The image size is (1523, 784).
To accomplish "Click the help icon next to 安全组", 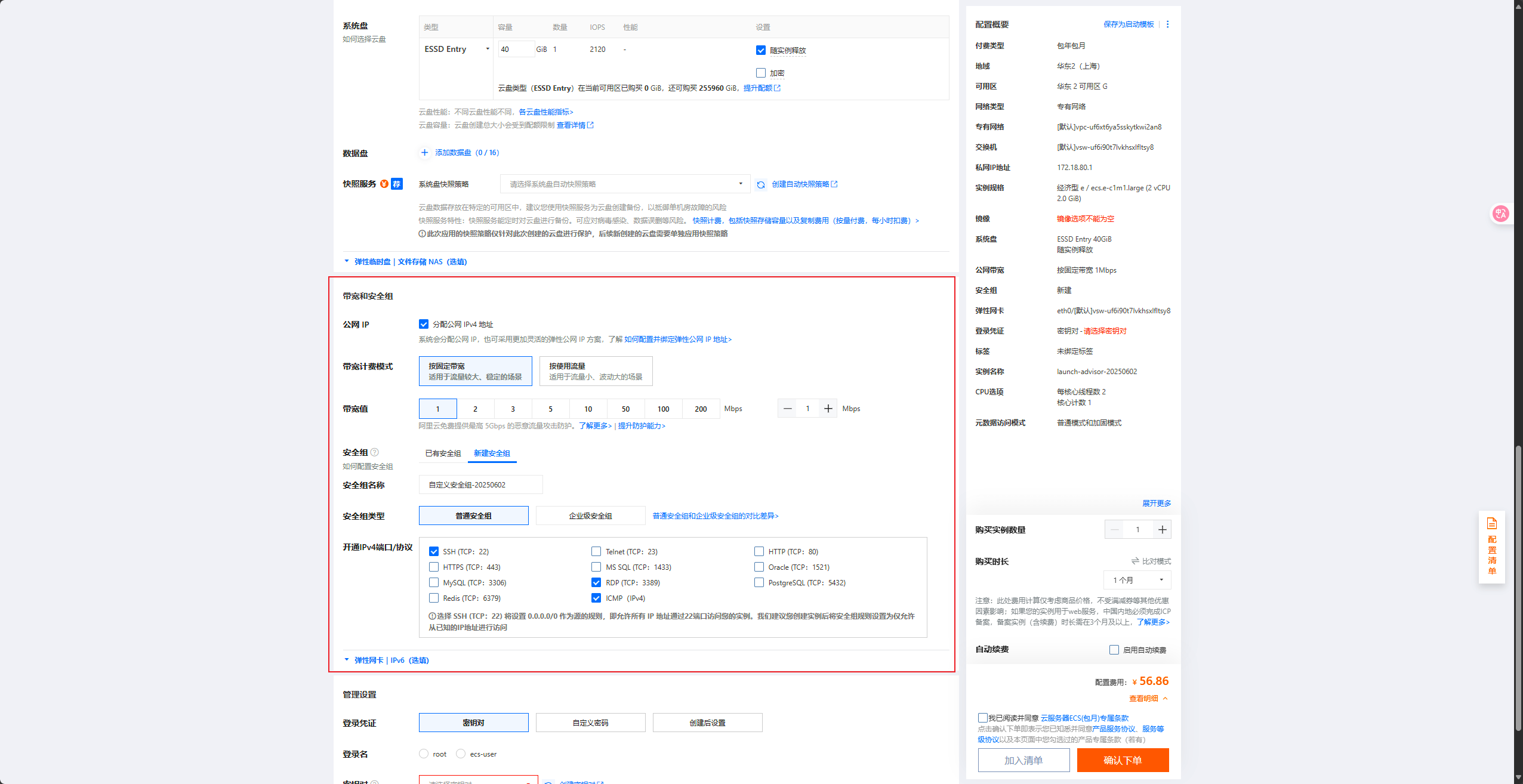I will coord(375,452).
